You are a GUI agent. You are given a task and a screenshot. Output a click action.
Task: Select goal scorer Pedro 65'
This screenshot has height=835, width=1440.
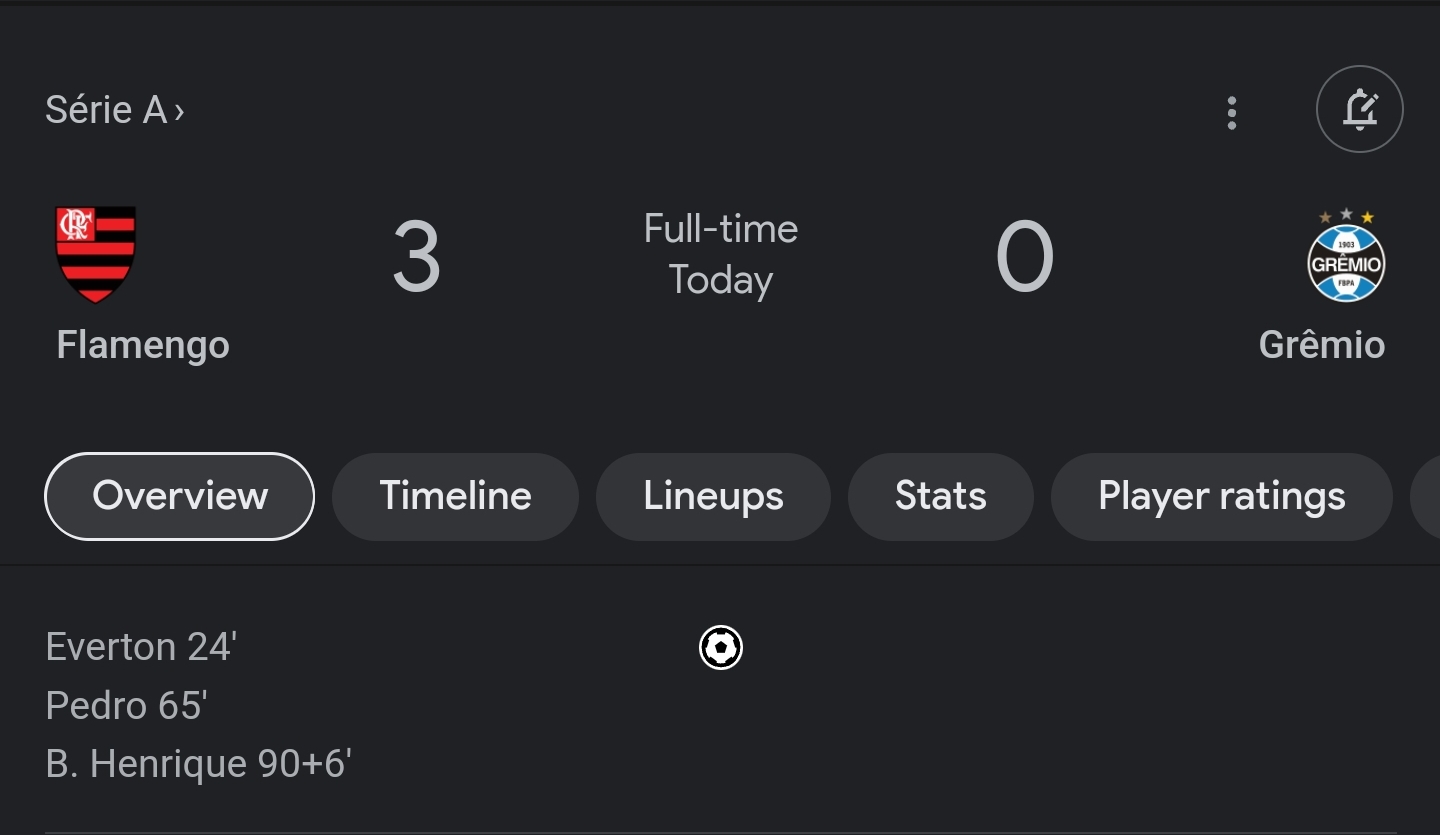(x=126, y=706)
